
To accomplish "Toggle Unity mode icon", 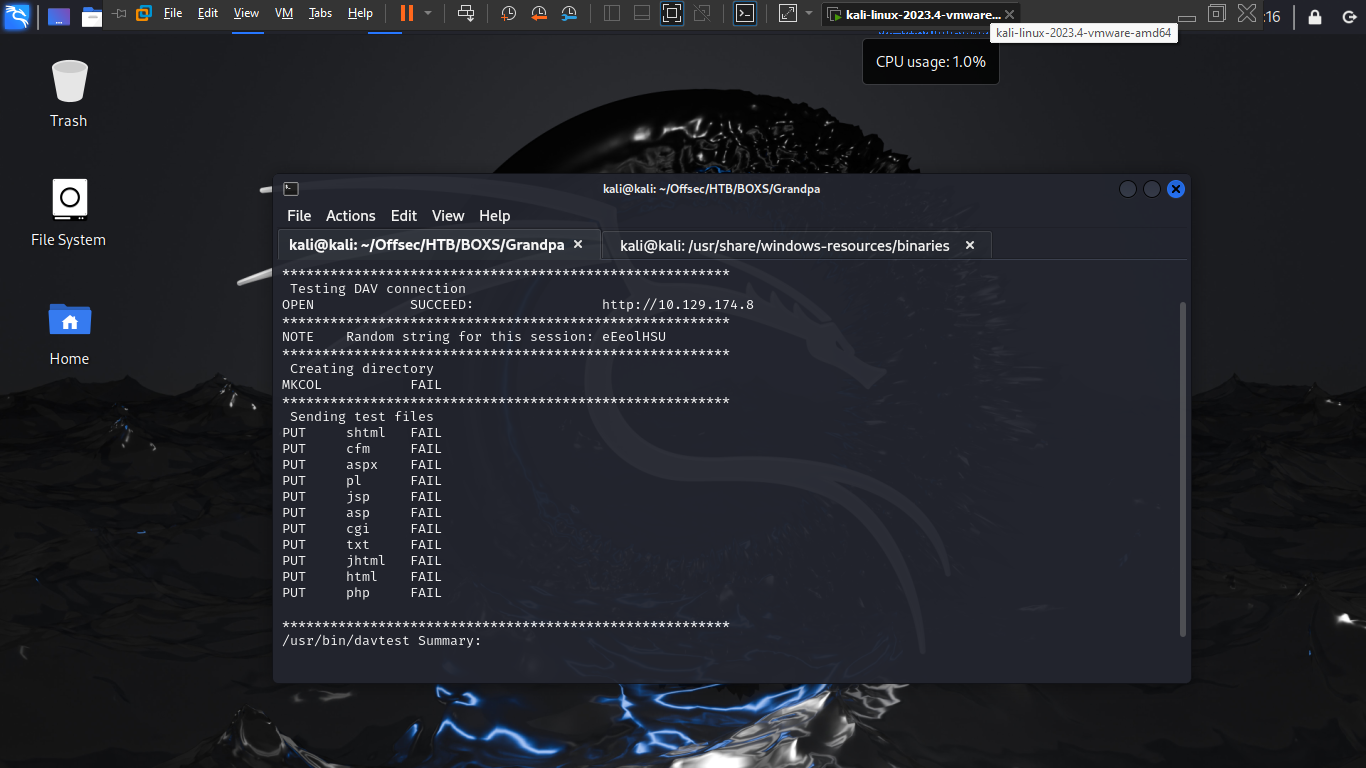I will click(x=702, y=13).
